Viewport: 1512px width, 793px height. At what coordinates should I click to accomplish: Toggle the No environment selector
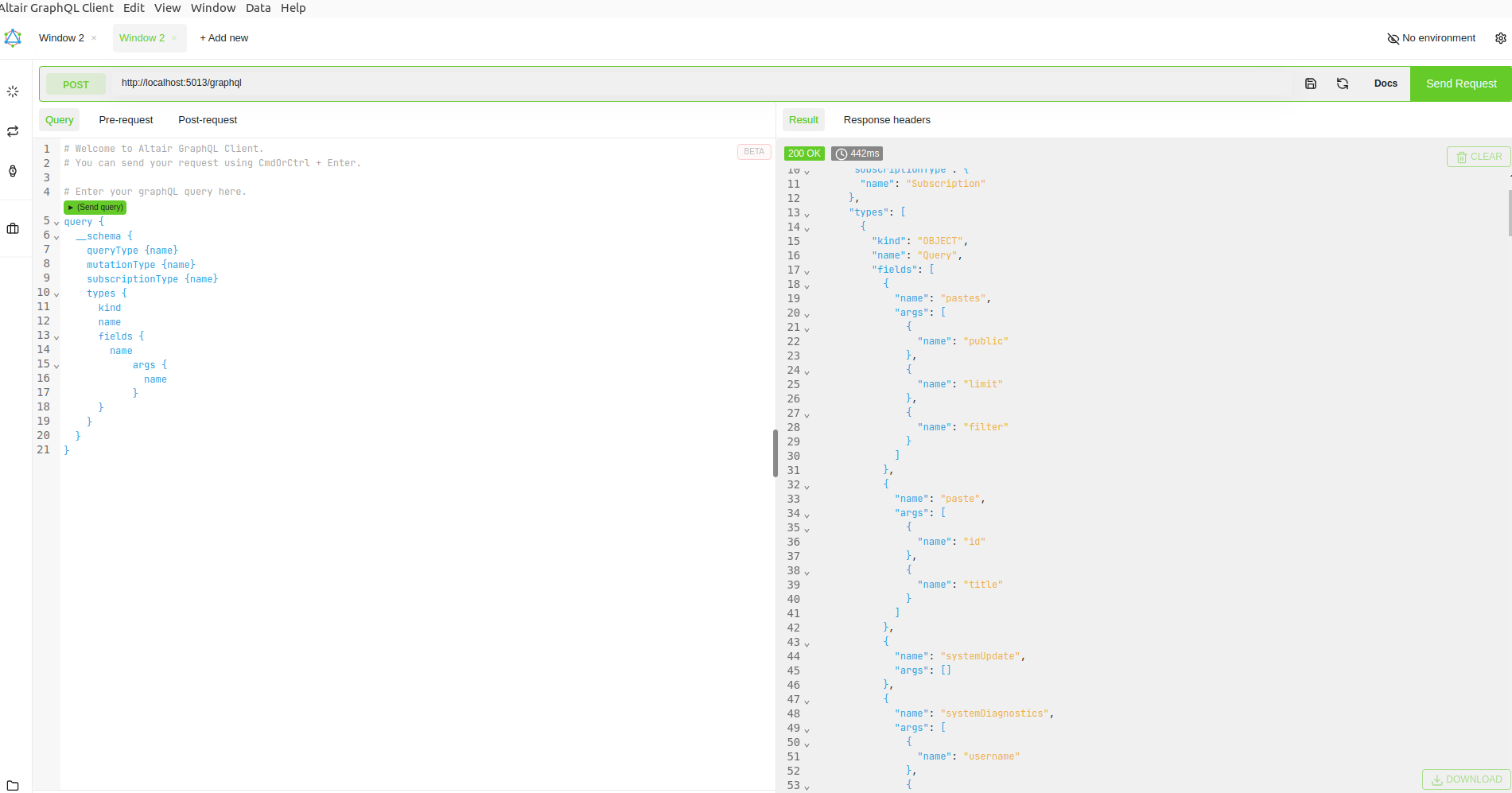click(1431, 38)
